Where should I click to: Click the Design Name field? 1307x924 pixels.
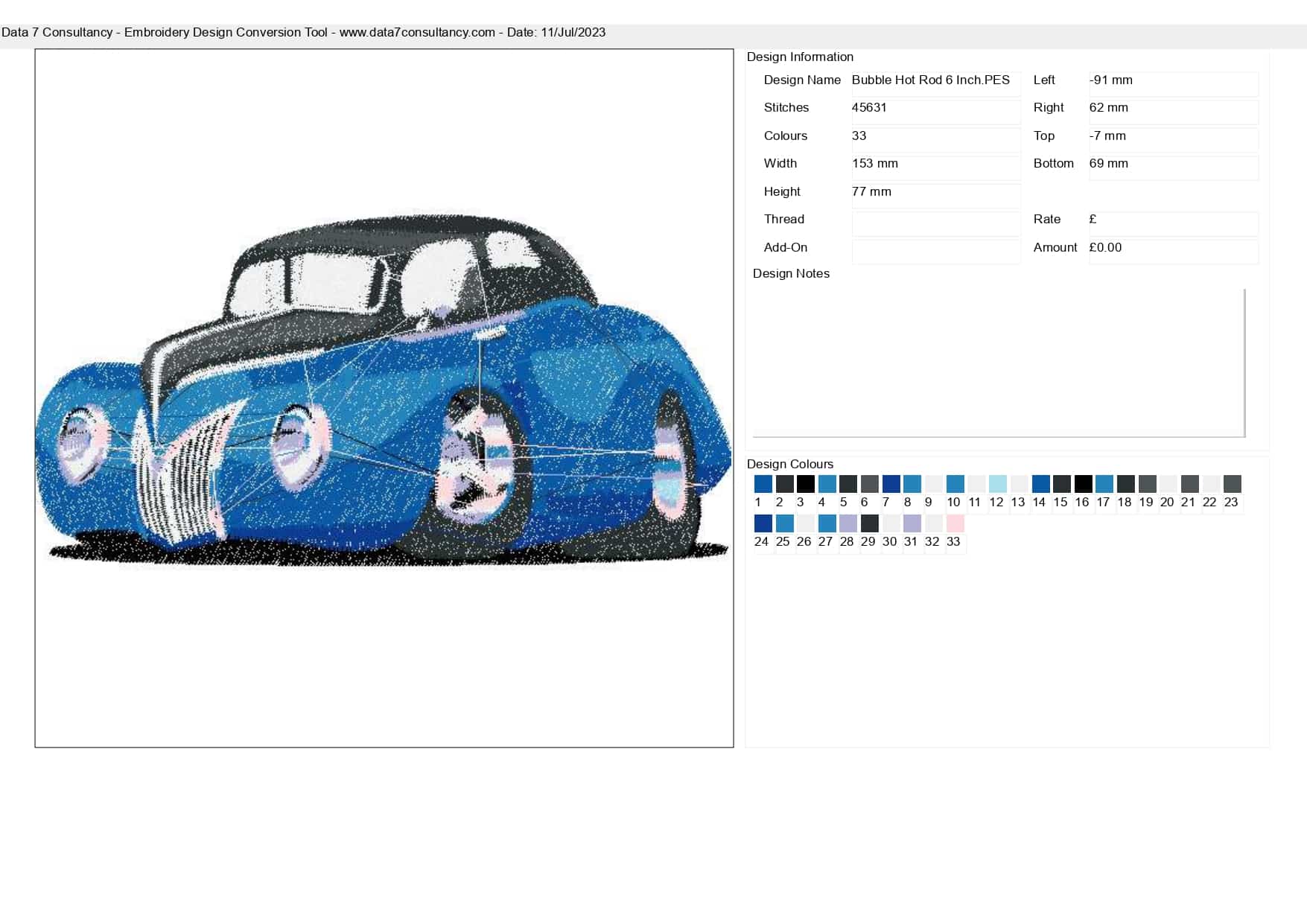pos(936,84)
